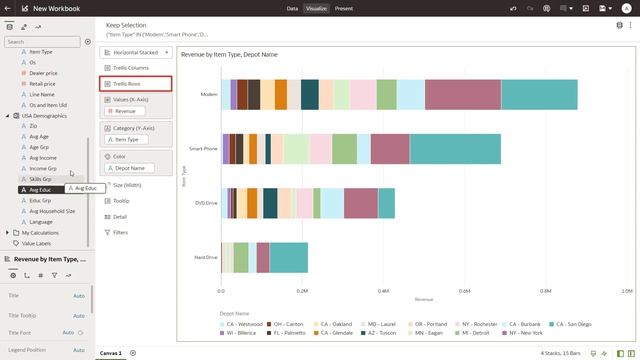This screenshot has height=360, width=640.
Task: Select the Item Type data element
Action: (x=40, y=52)
